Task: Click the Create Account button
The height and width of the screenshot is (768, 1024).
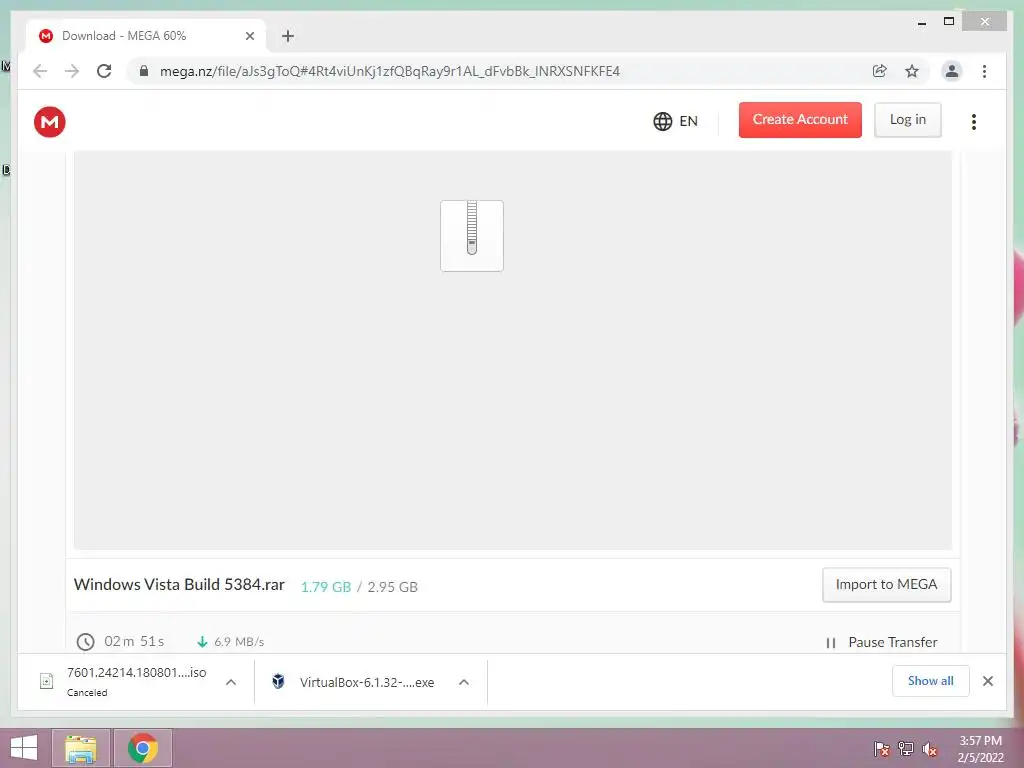Action: pyautogui.click(x=800, y=120)
